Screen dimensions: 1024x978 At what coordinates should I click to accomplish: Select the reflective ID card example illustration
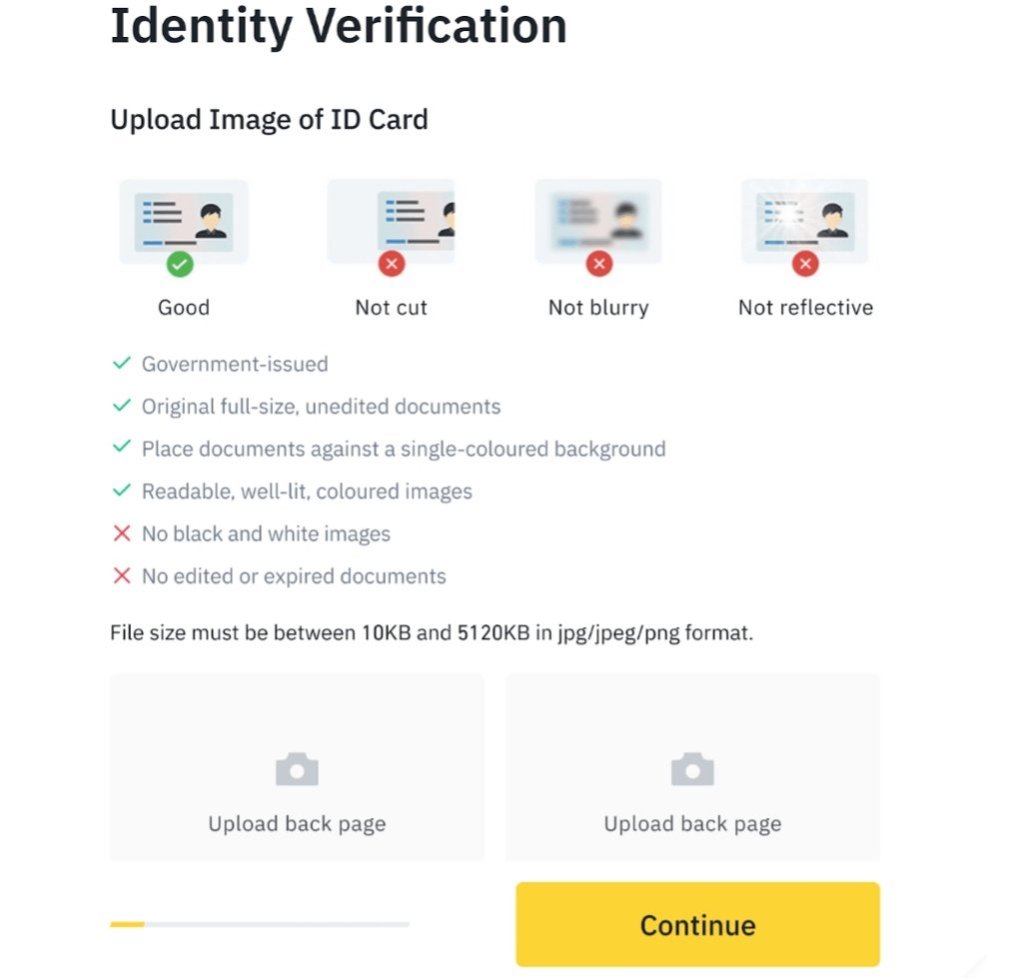[x=805, y=221]
